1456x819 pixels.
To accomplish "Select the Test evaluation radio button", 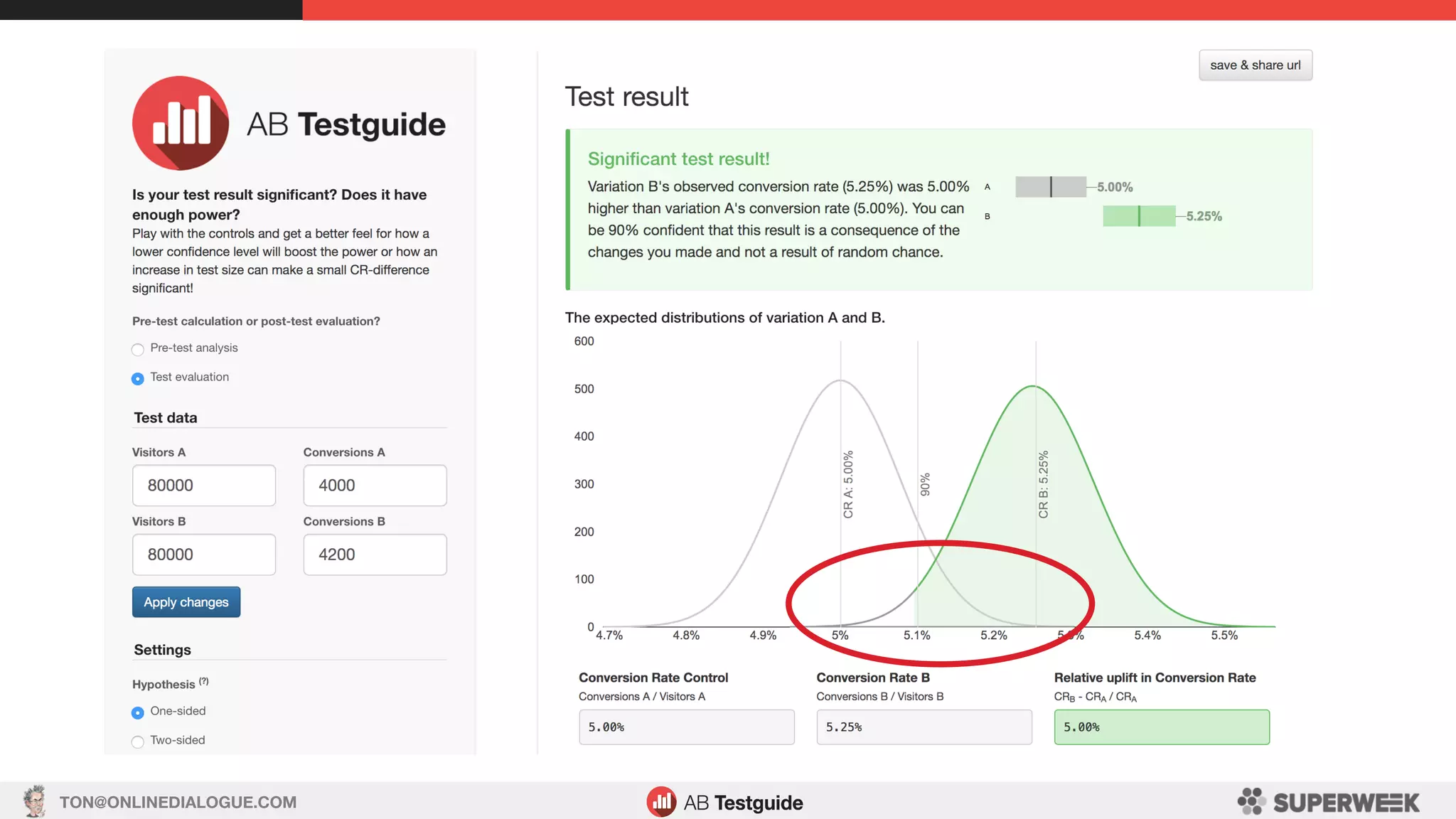I will click(x=138, y=378).
